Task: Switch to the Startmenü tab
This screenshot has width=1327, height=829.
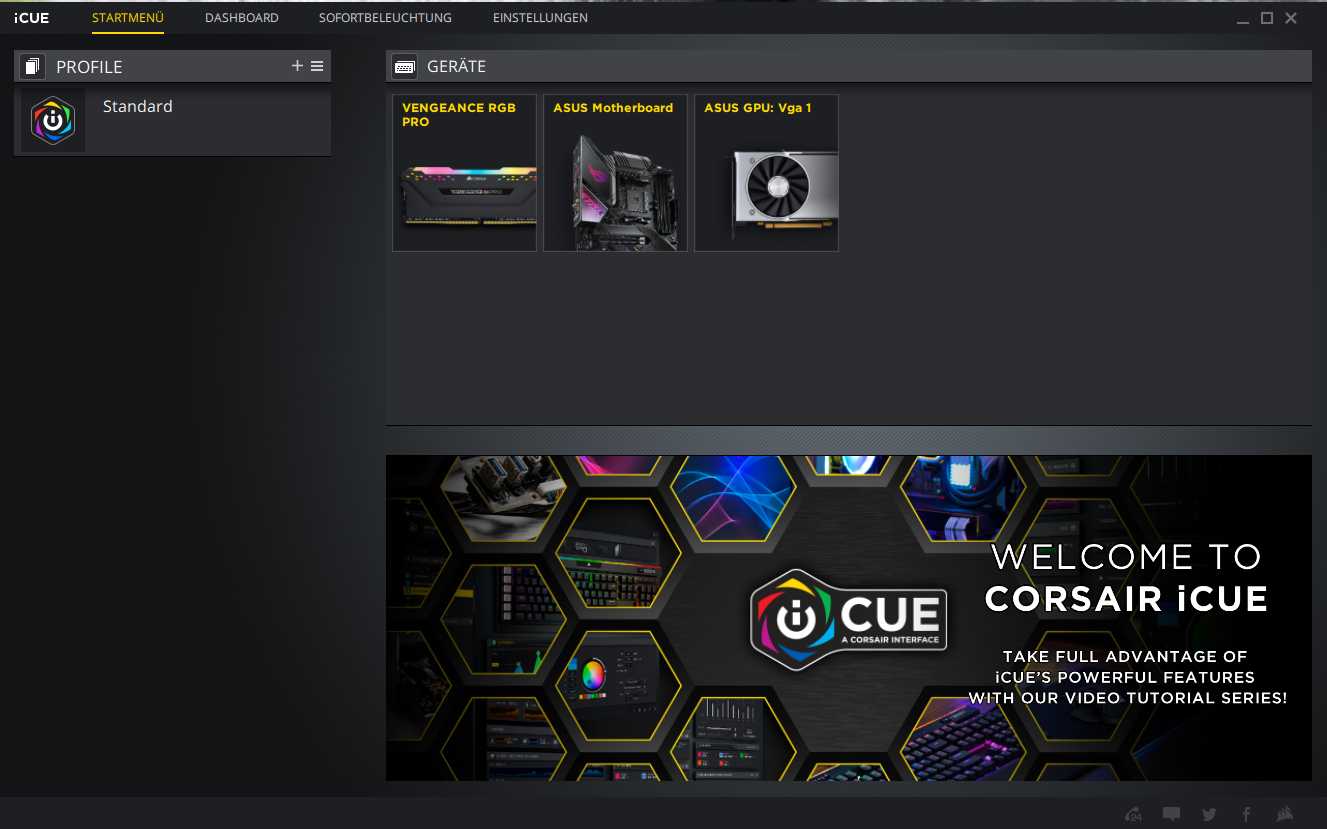Action: click(127, 18)
